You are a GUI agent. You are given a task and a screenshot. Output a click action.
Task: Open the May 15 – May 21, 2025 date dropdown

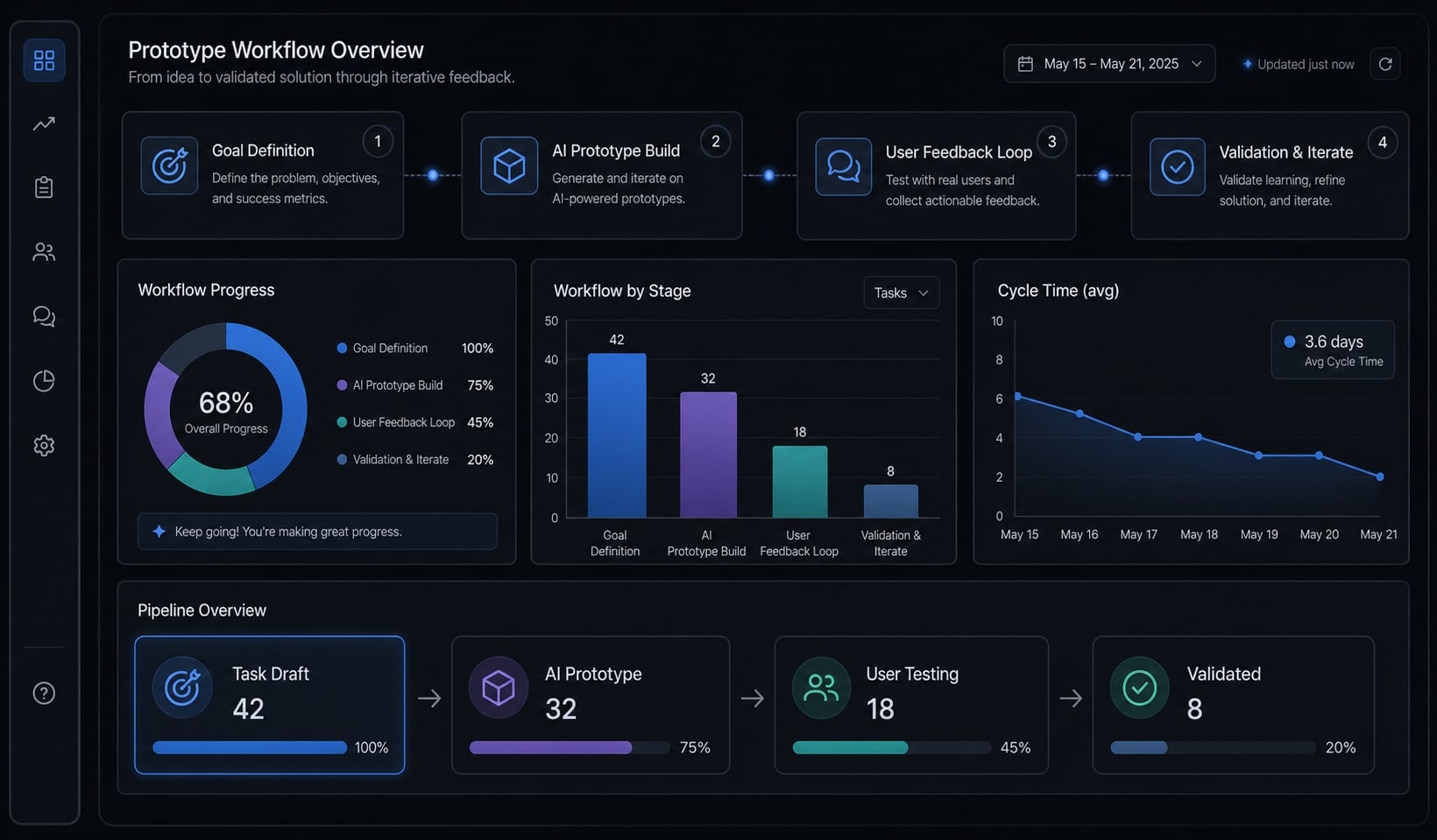(1109, 64)
